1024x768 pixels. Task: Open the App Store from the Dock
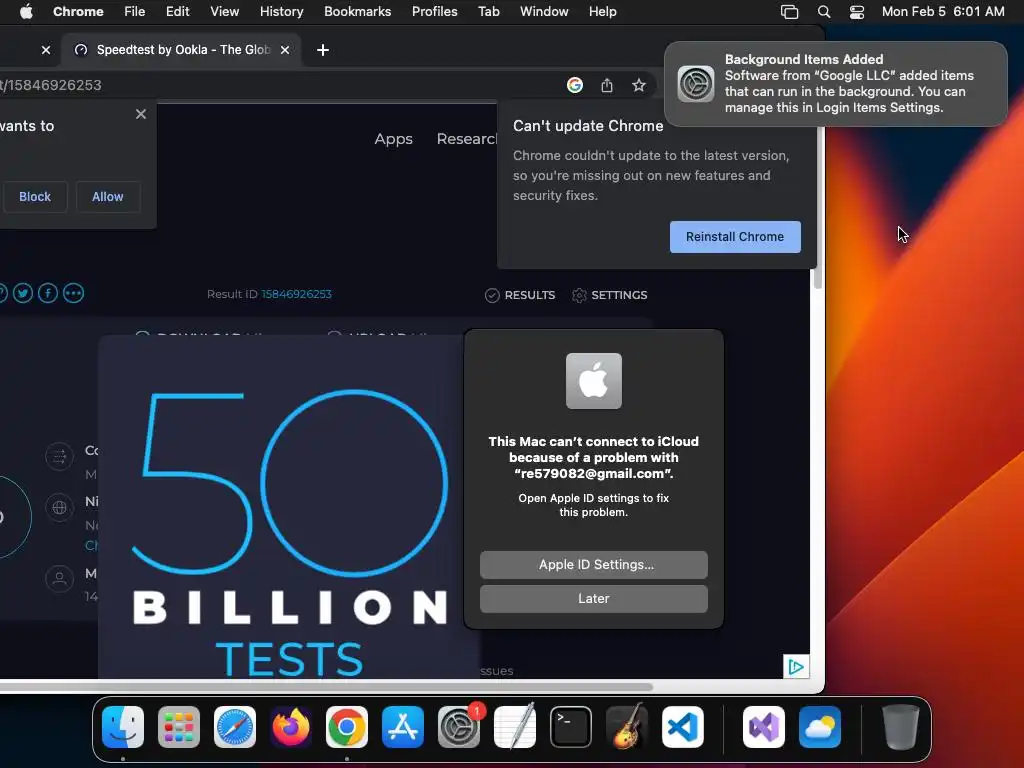click(x=403, y=727)
